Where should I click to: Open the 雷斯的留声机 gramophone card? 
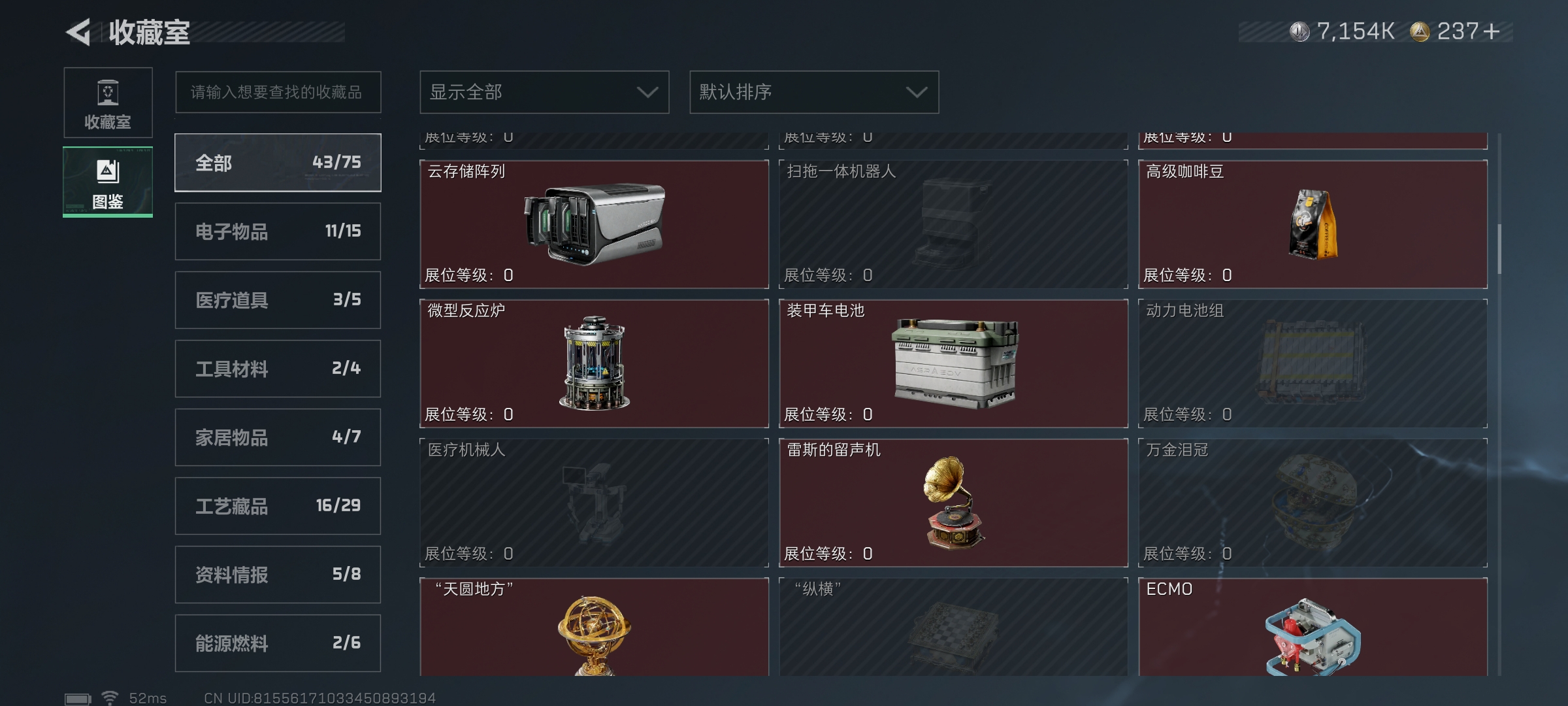(x=953, y=503)
